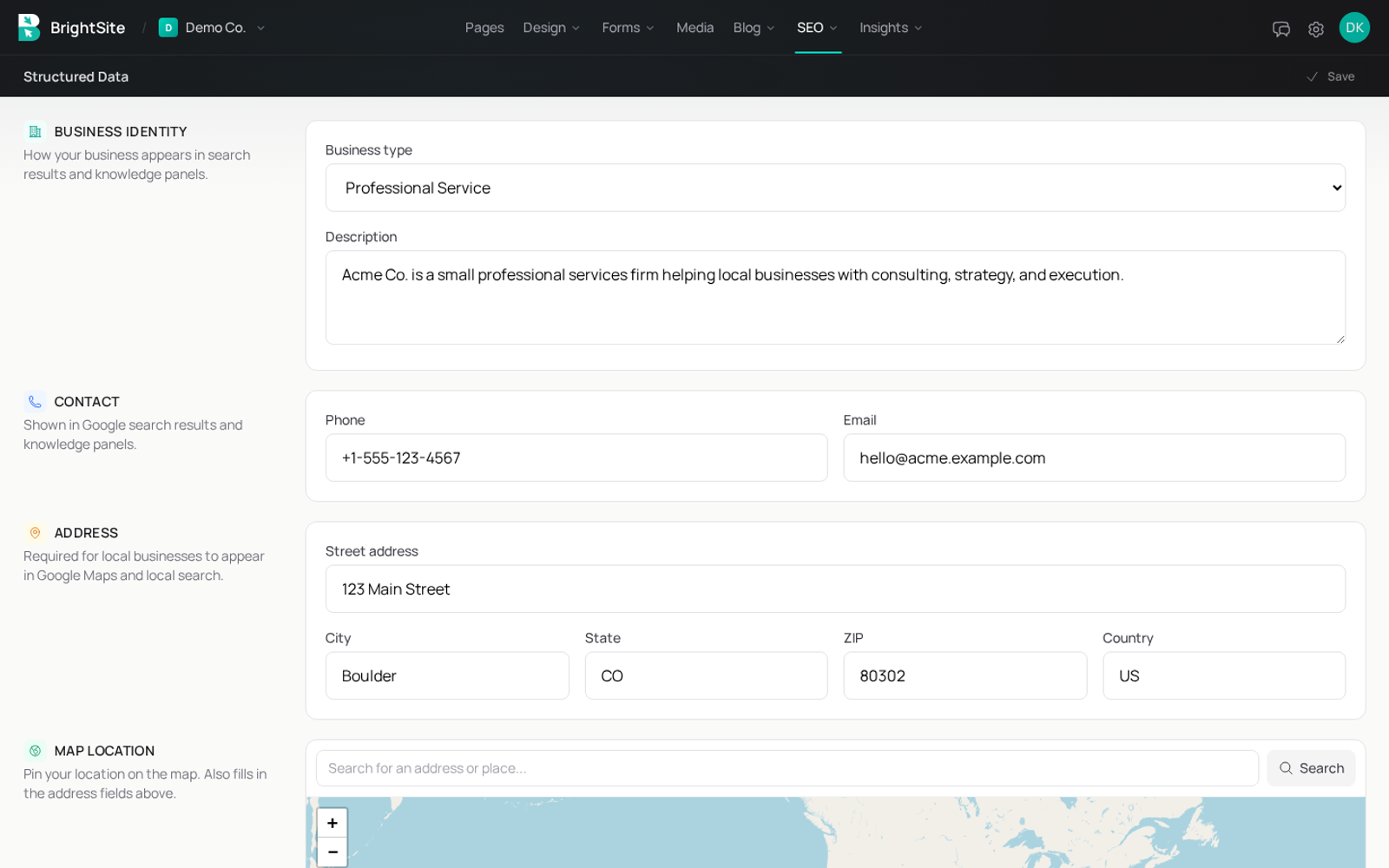Click the map Search button
Image resolution: width=1389 pixels, height=868 pixels.
(x=1311, y=768)
